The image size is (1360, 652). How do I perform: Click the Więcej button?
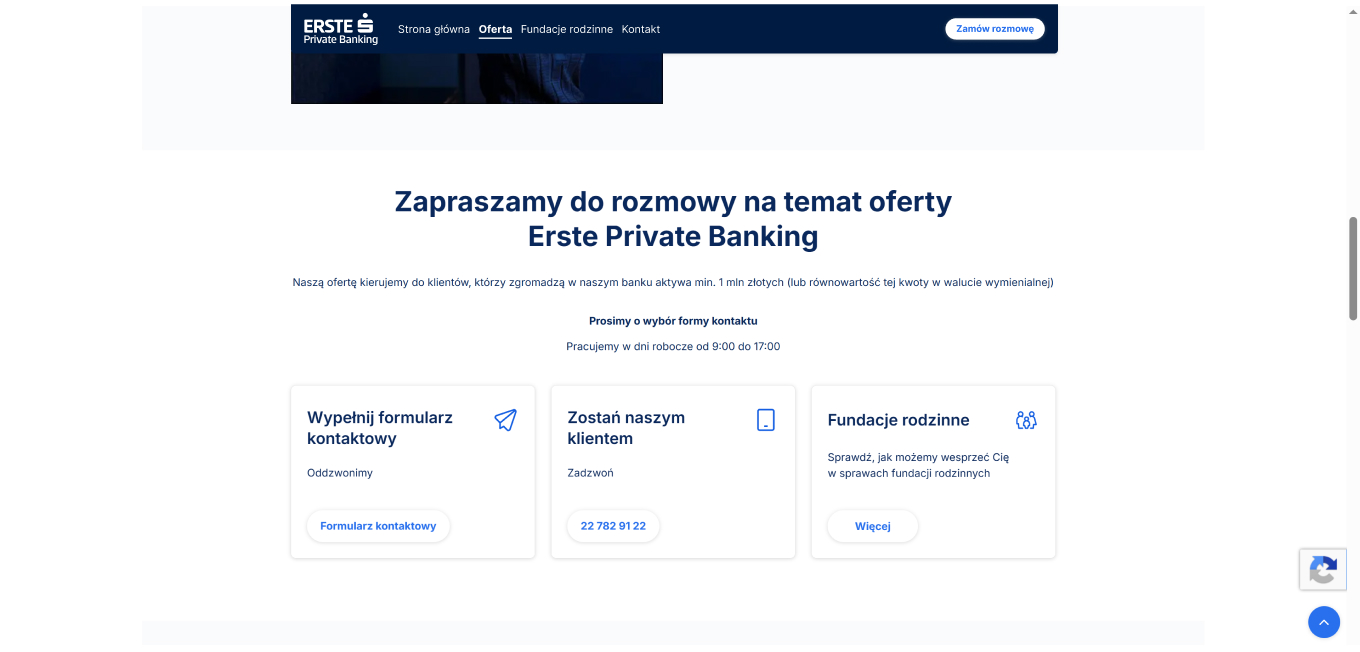873,526
